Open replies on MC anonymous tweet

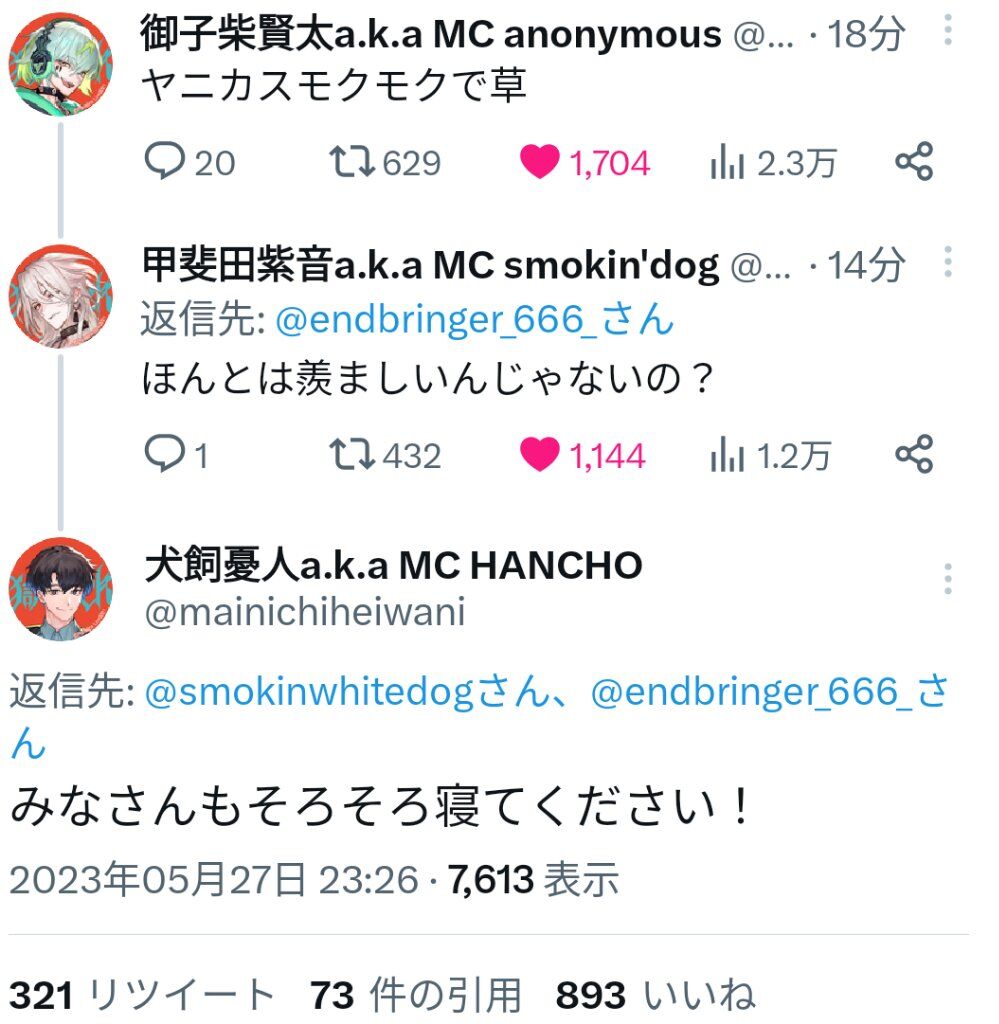(x=189, y=162)
